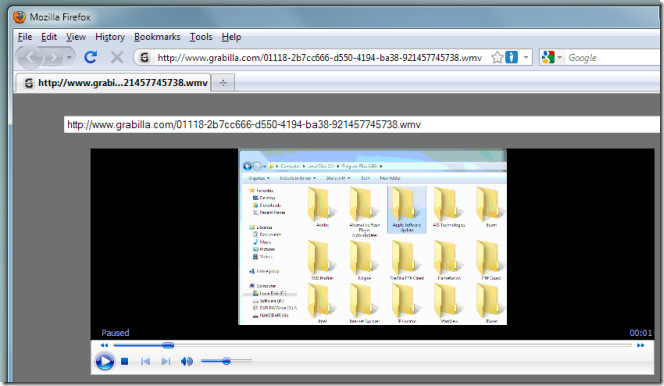Click the fast-forward double-arrow icon
664x386 pixels.
(641, 345)
